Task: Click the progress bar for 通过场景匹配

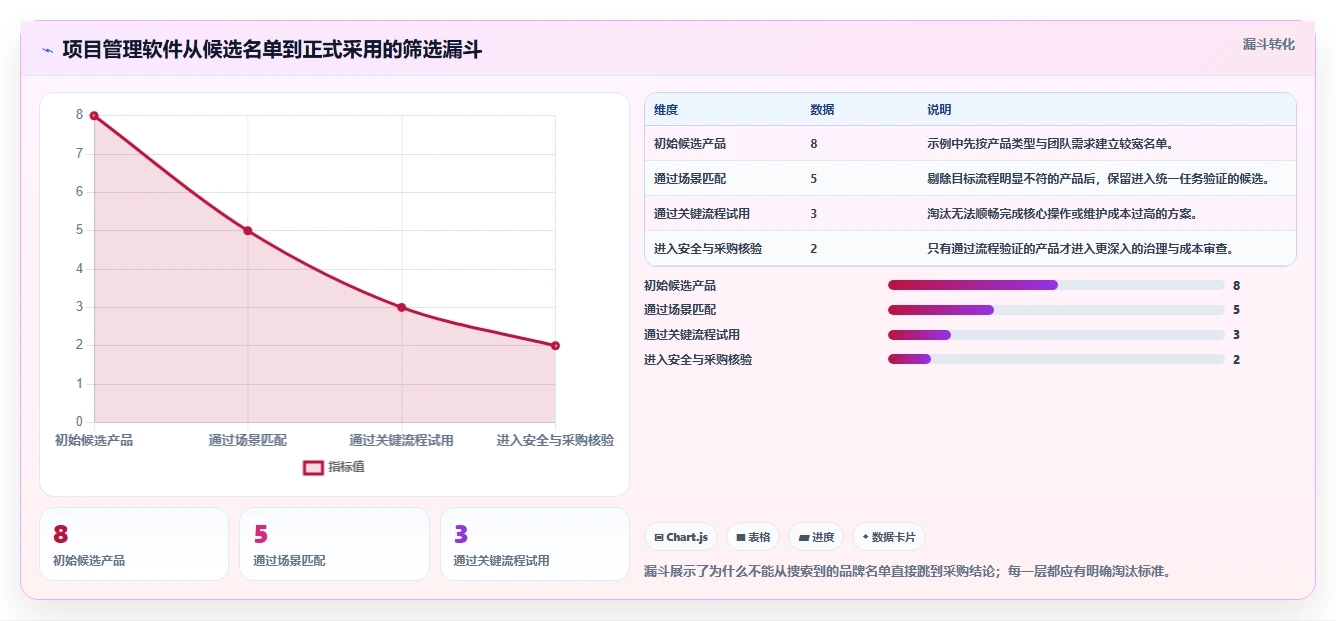Action: (1056, 310)
